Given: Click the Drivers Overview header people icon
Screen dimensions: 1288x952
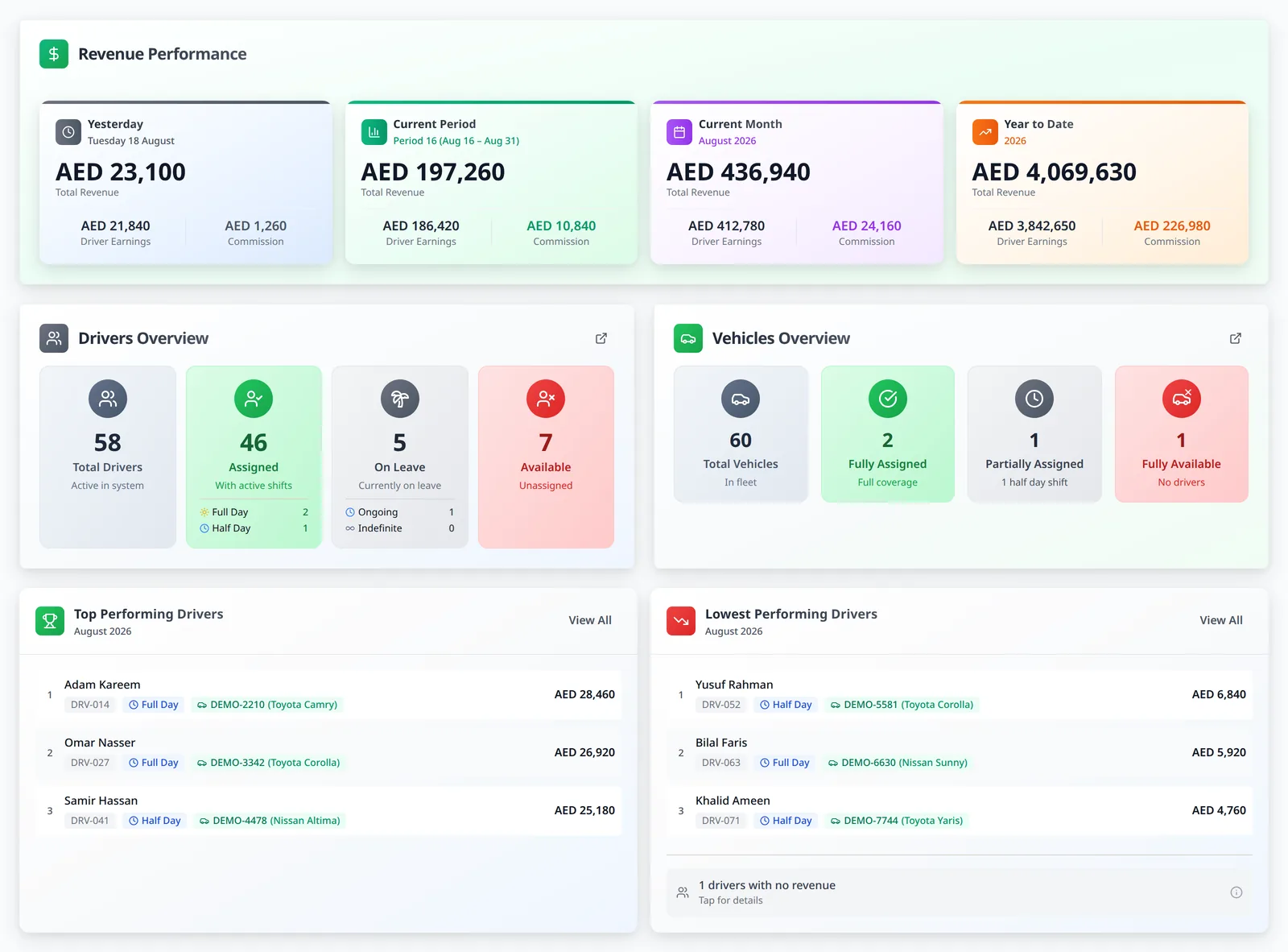Looking at the screenshot, I should (54, 338).
